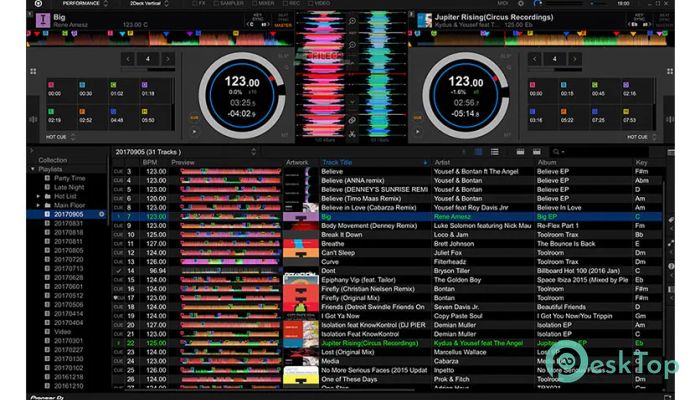Trigger right deck hot cue at 00:45

(x=605, y=89)
